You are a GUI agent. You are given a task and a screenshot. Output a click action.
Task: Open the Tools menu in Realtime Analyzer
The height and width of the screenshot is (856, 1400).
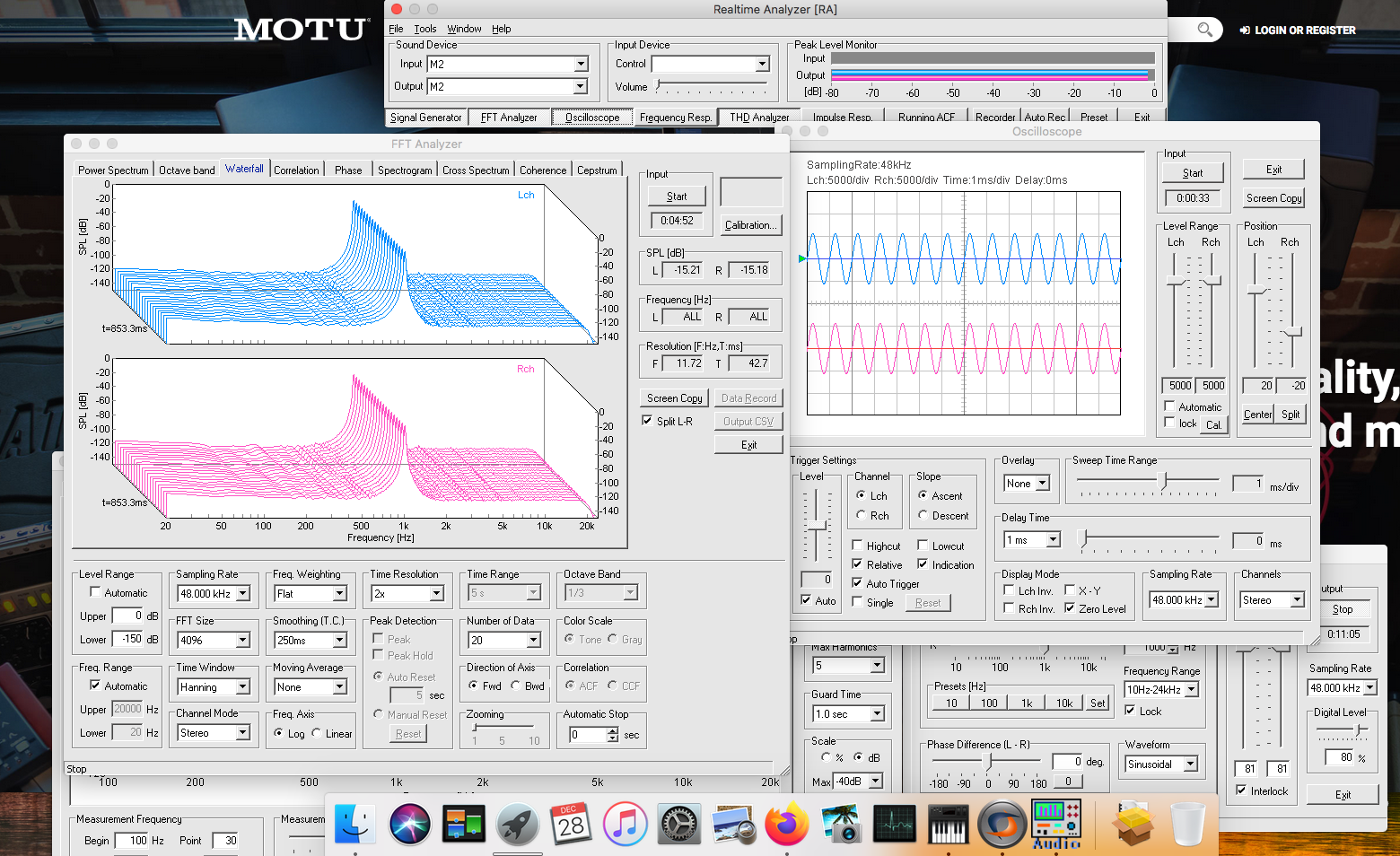tap(425, 29)
